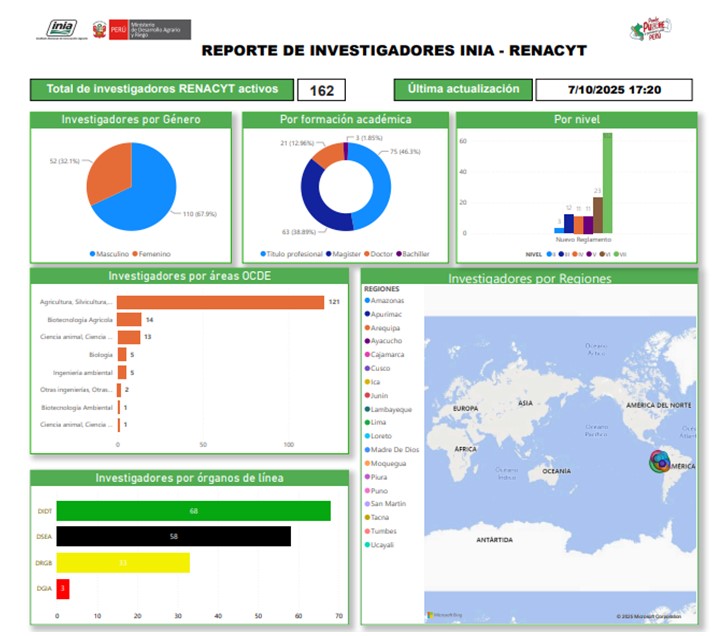
Task: Select the tallest green bar in Por nivel
Action: (x=606, y=182)
